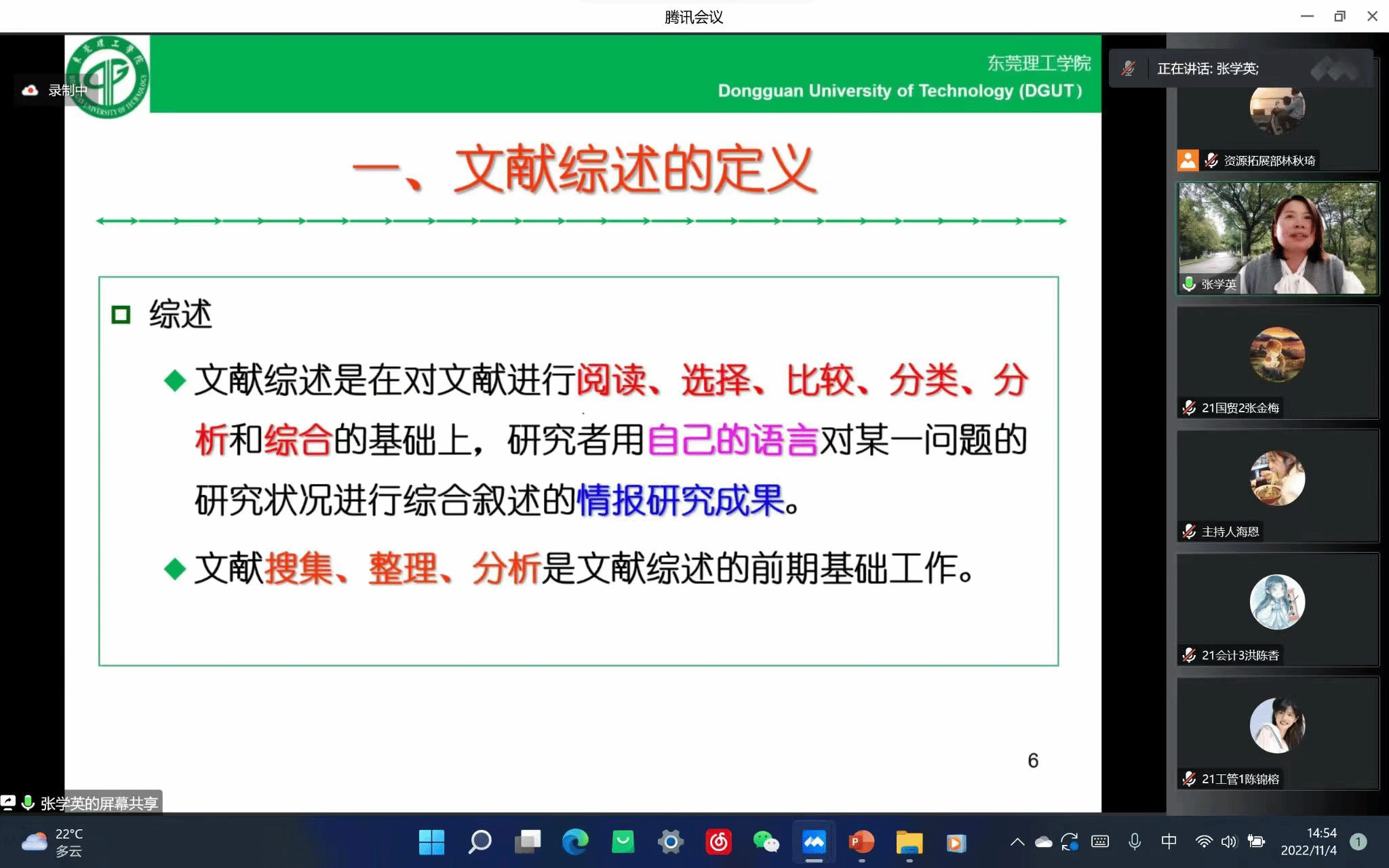
Task: Select 张学英 speaker video thumbnail
Action: [1277, 238]
